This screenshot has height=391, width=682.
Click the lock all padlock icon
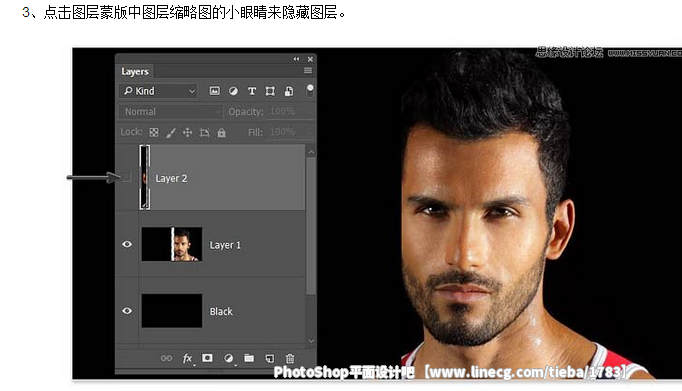[x=221, y=132]
